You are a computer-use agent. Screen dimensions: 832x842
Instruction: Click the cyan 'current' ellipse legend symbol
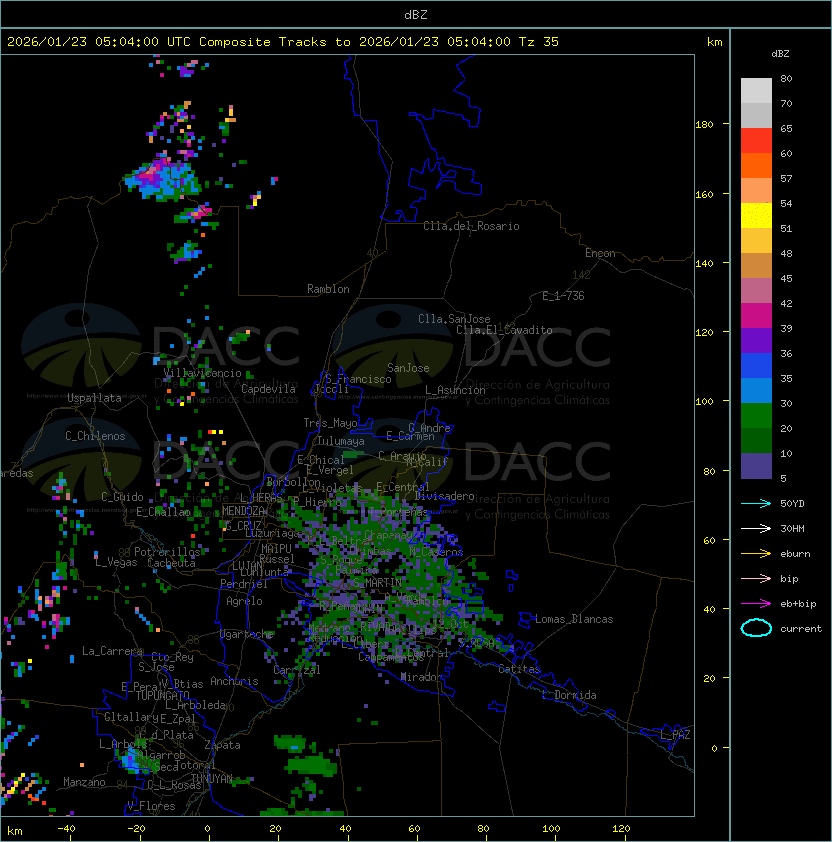pyautogui.click(x=756, y=628)
